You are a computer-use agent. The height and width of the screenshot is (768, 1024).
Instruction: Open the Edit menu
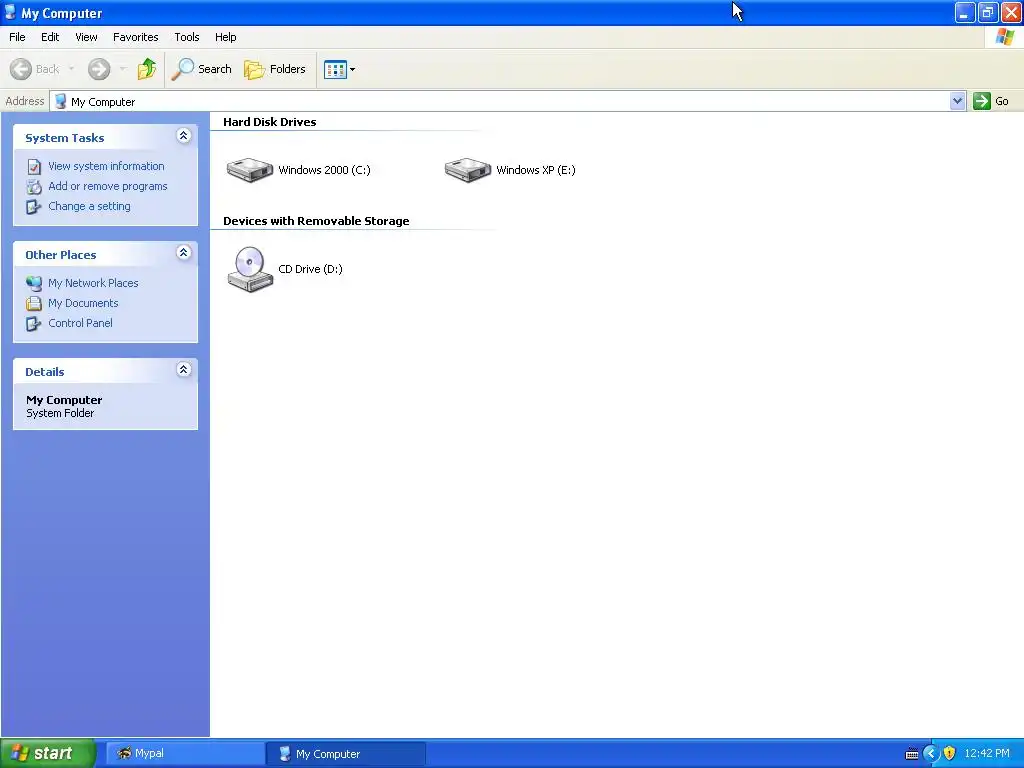coord(50,37)
